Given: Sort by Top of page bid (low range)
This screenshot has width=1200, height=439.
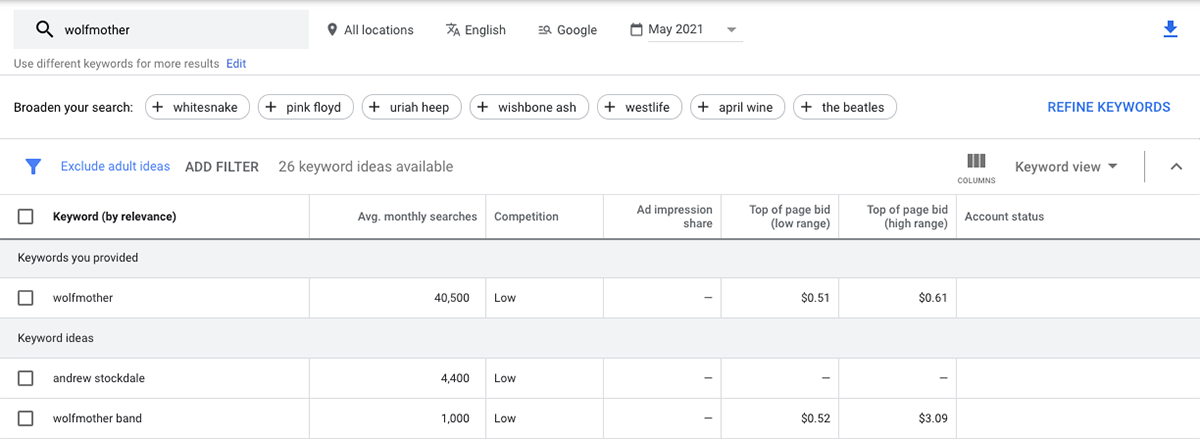Looking at the screenshot, I should click(790, 217).
